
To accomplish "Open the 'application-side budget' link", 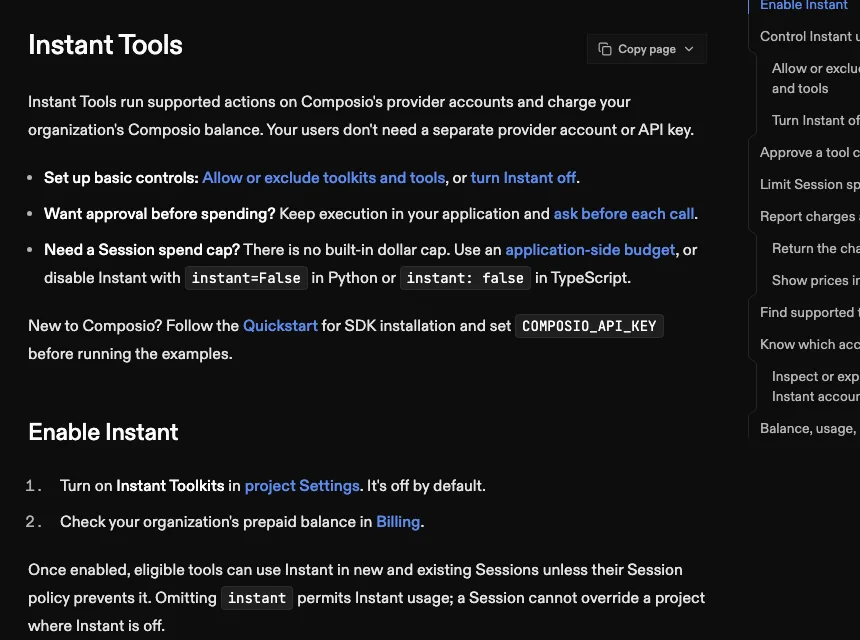I will click(x=590, y=250).
